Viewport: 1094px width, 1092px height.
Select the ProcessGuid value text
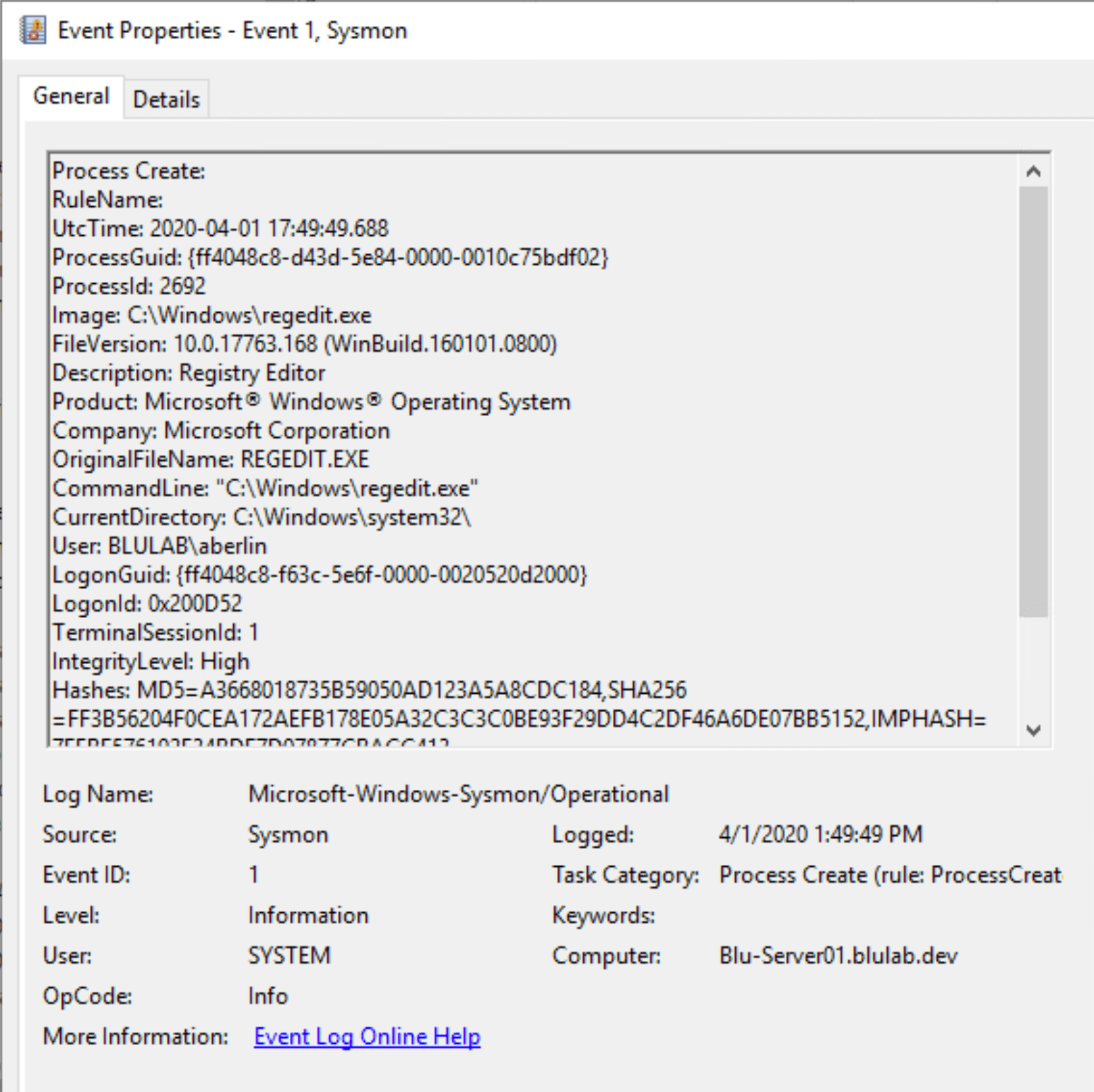(x=400, y=257)
